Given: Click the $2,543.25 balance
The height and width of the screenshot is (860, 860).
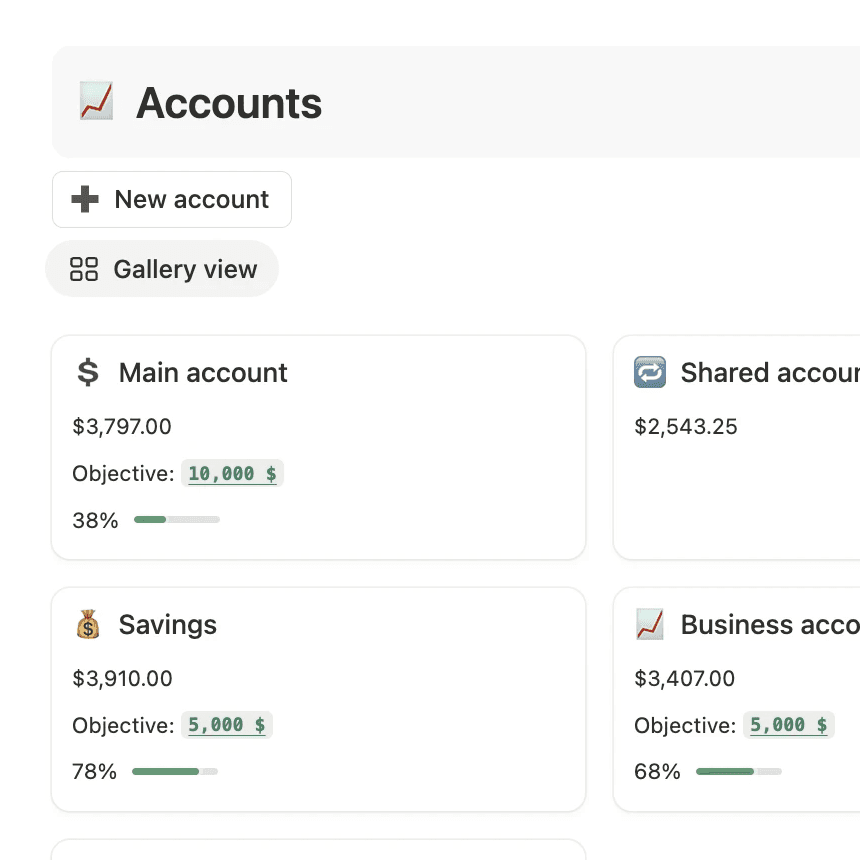Looking at the screenshot, I should (686, 427).
